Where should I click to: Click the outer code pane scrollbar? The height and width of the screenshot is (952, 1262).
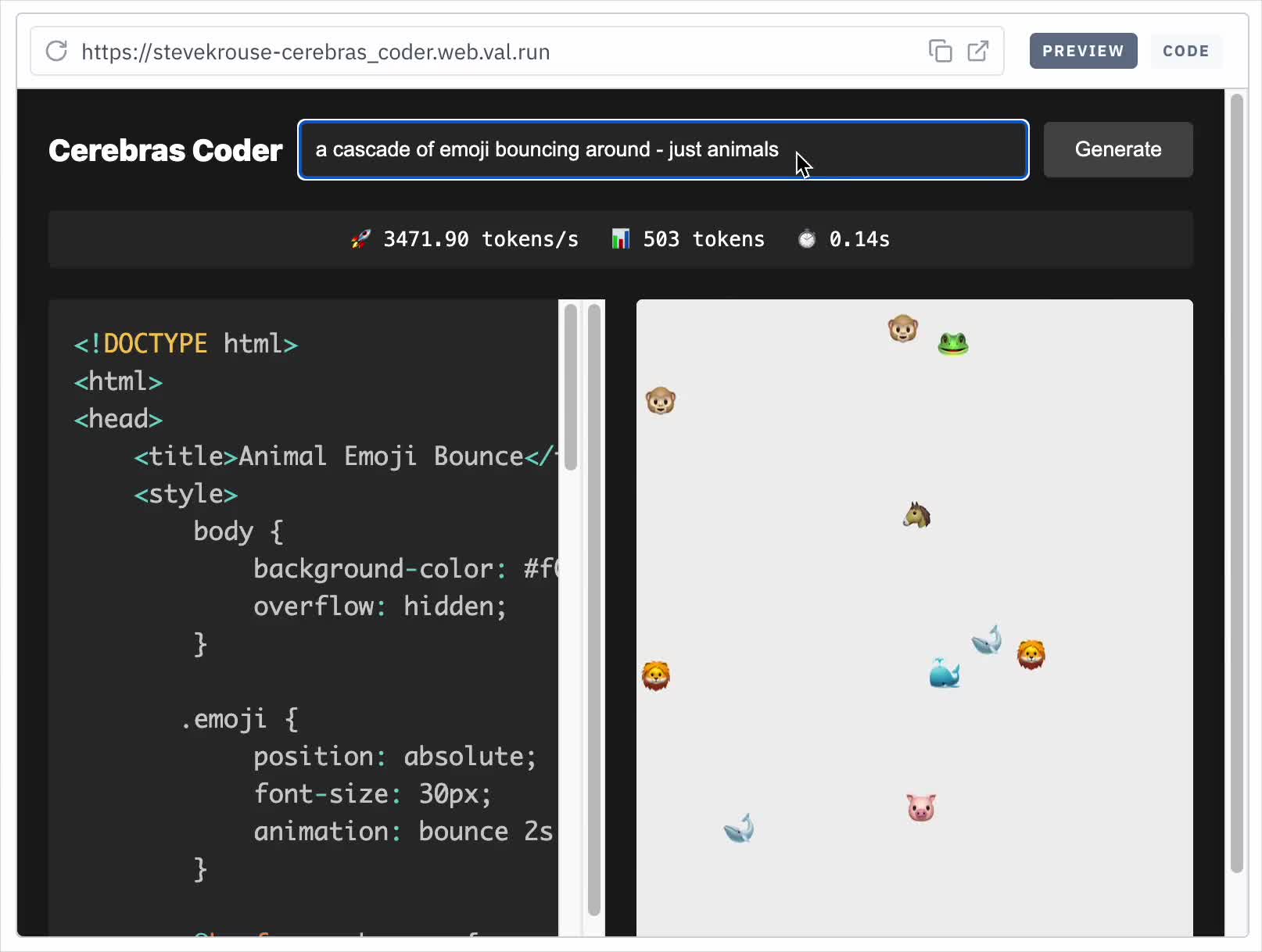pyautogui.click(x=593, y=610)
